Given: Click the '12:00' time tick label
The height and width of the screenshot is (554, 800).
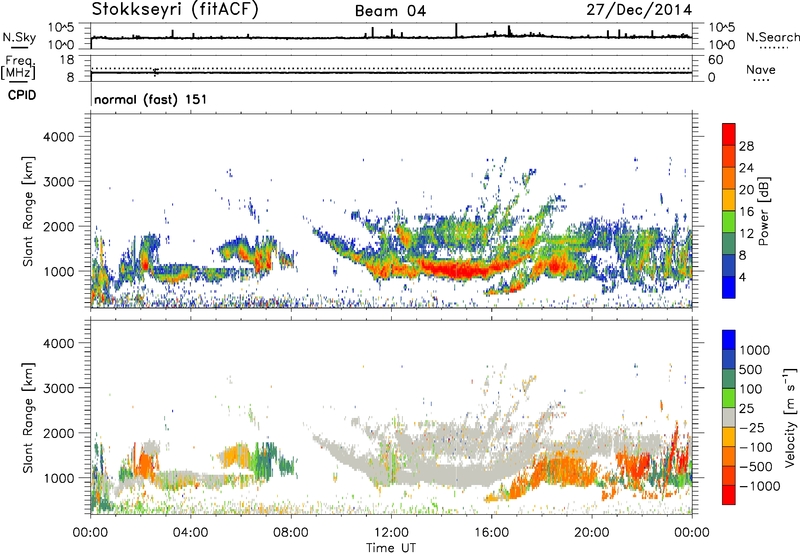Looking at the screenshot, I should tap(391, 533).
